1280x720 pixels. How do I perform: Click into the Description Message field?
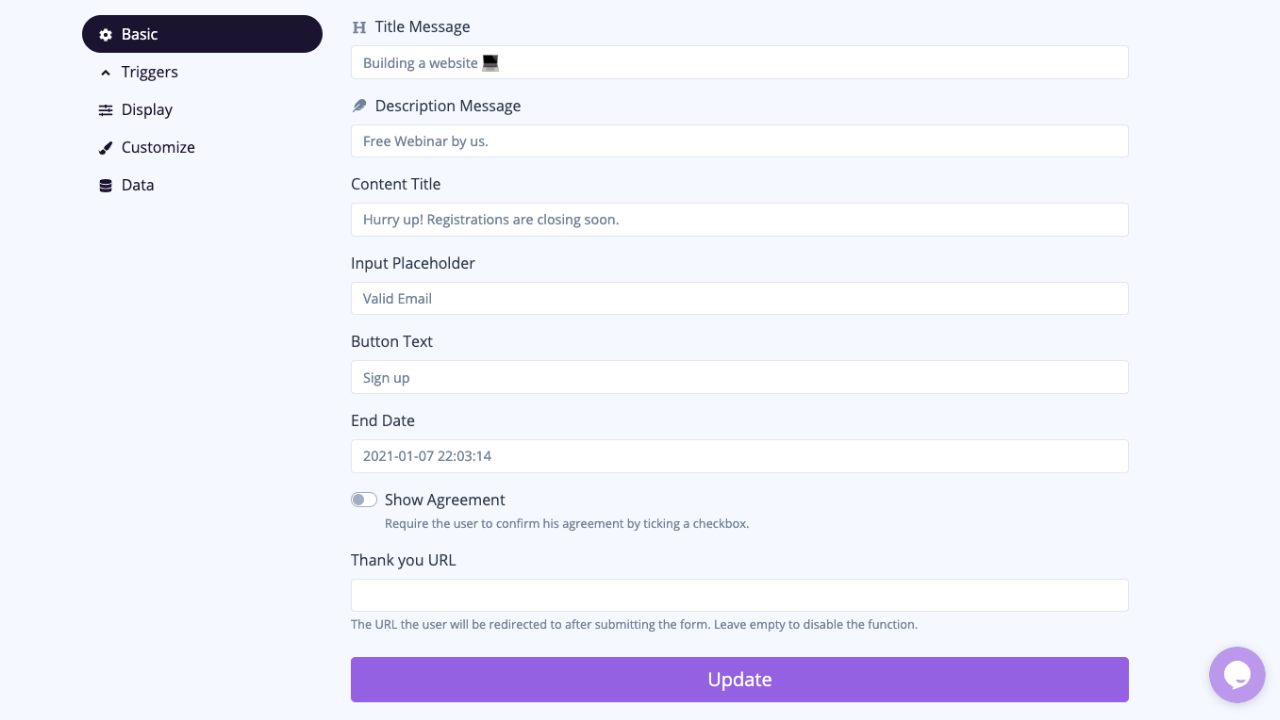739,141
